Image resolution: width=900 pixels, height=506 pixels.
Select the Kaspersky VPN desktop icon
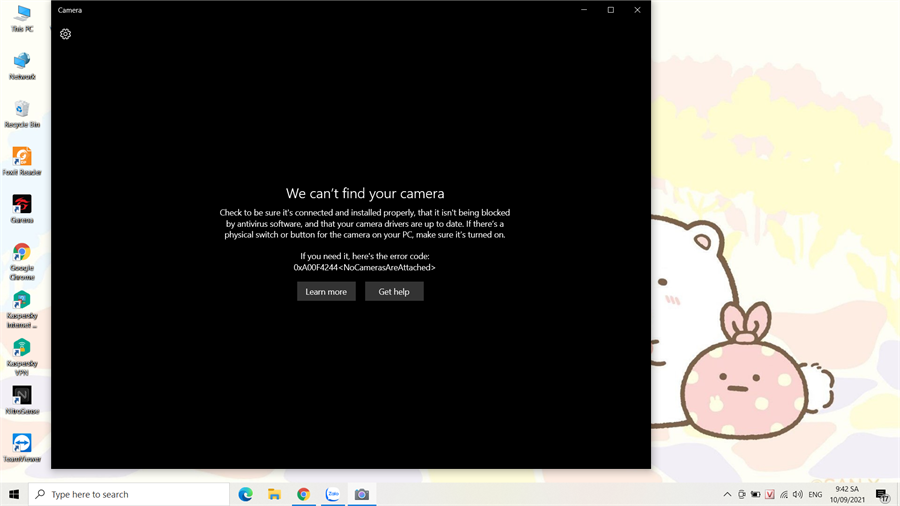tap(22, 350)
